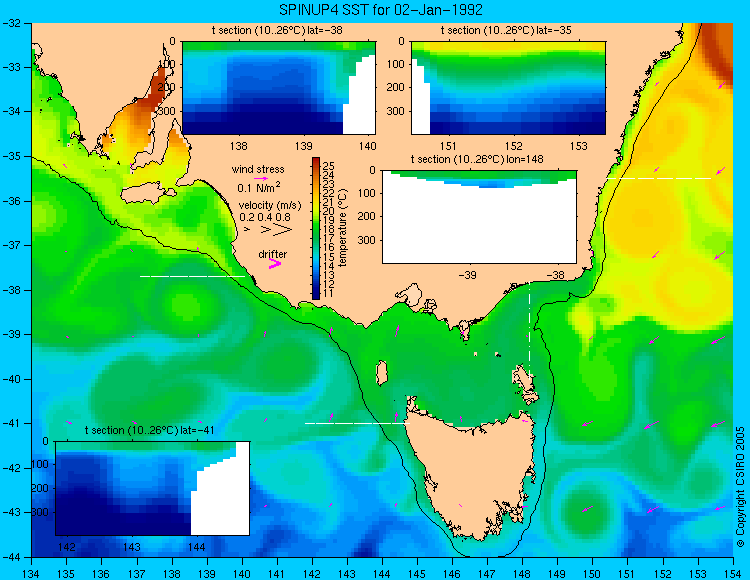Click the '134' longitude label on bottom axis
The width and height of the screenshot is (750, 580).
pos(32,574)
